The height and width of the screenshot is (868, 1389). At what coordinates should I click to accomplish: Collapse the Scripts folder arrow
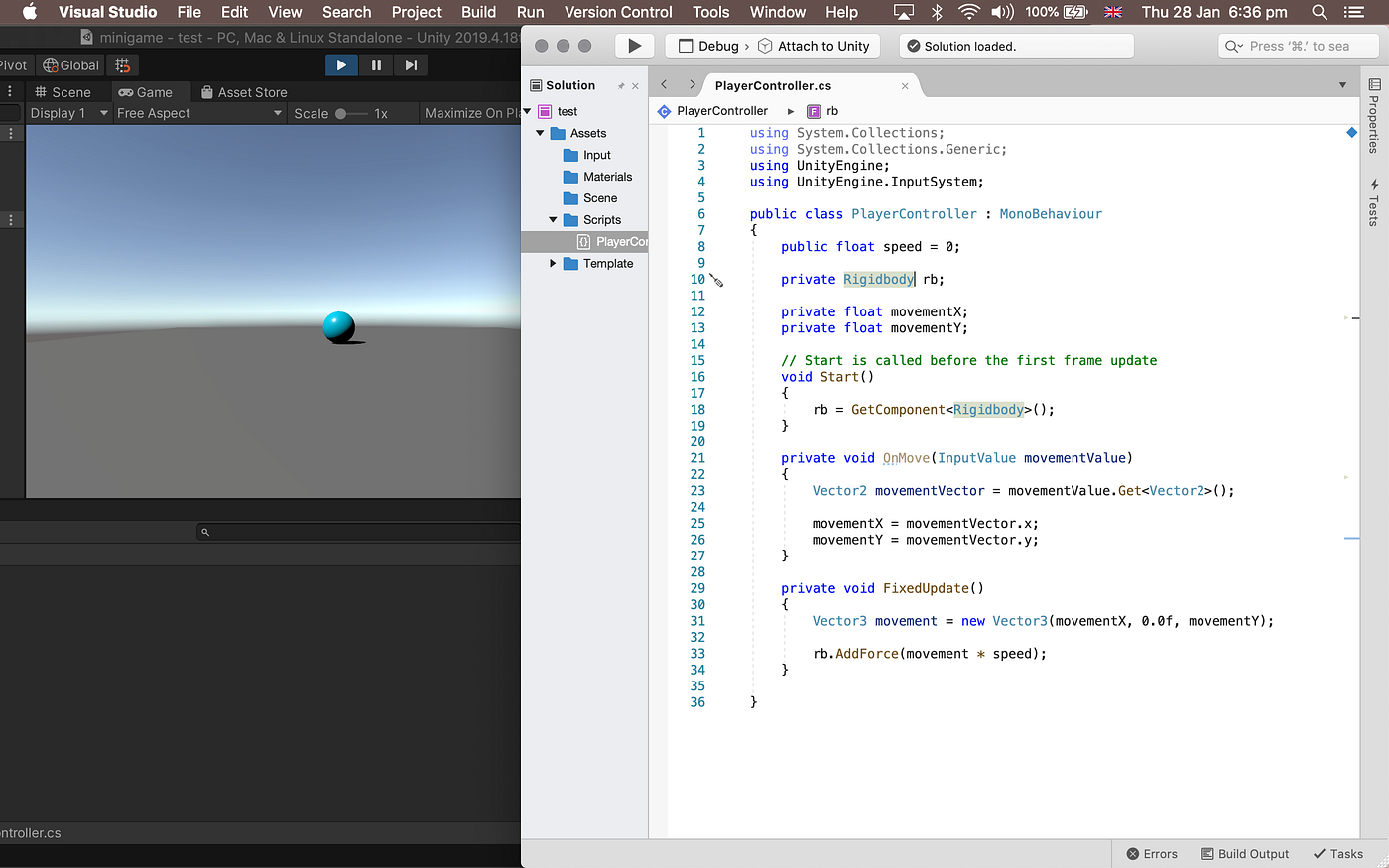[x=553, y=220]
